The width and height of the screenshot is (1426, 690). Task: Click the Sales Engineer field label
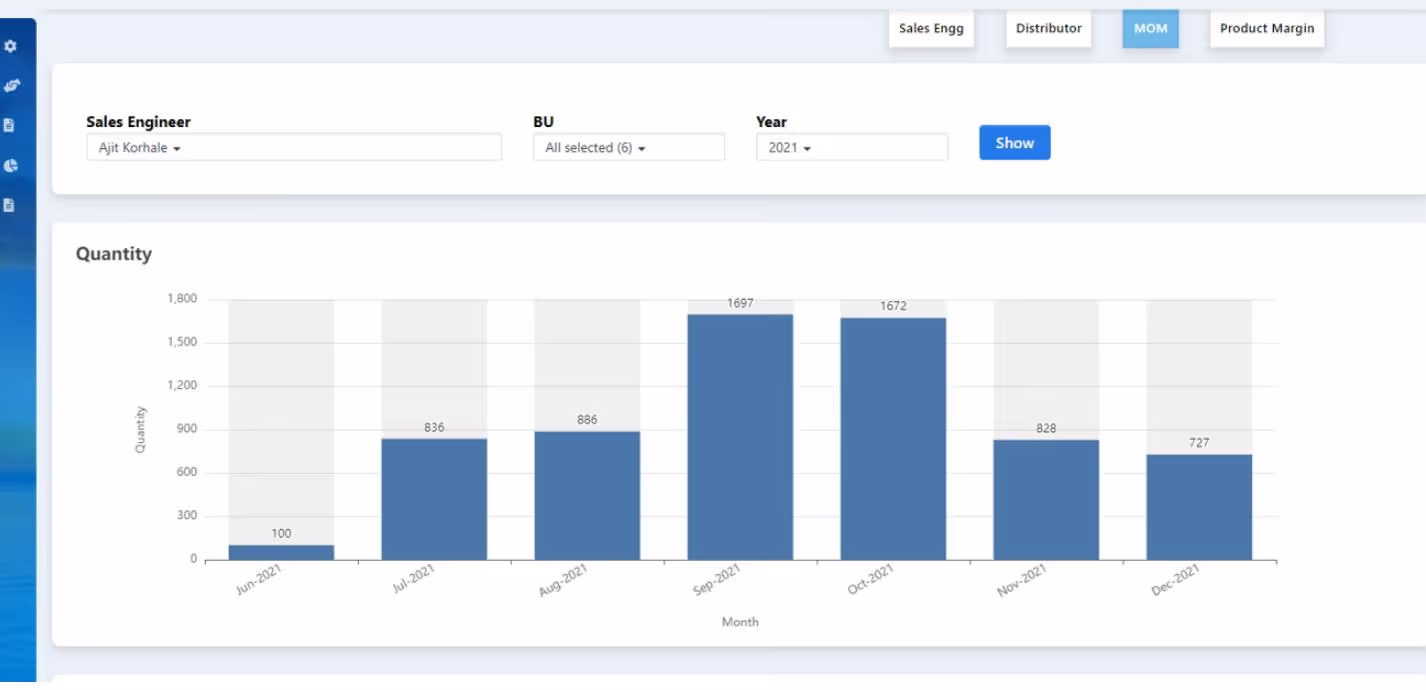138,122
